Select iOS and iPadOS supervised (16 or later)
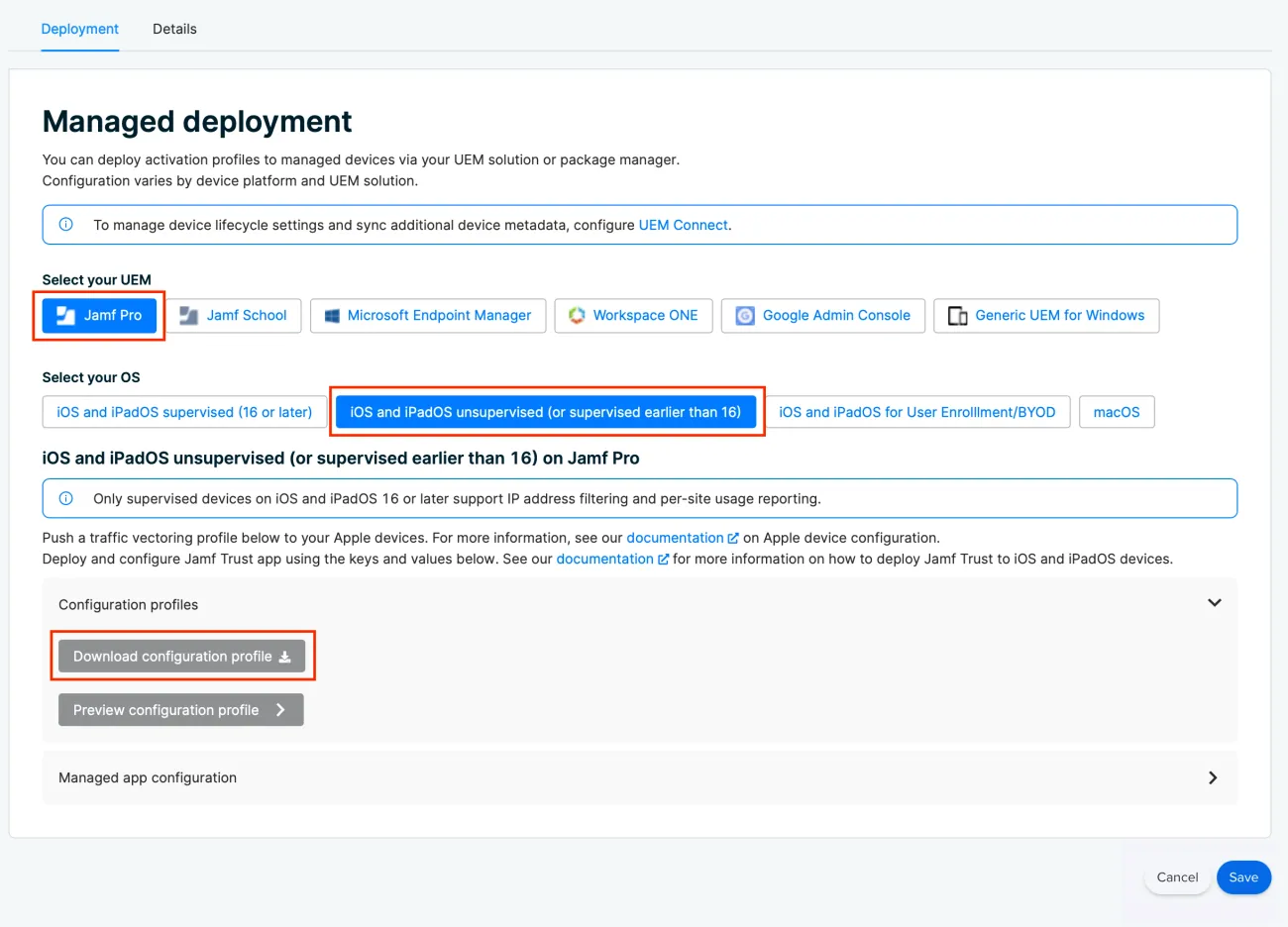This screenshot has width=1288, height=927. pyautogui.click(x=184, y=412)
